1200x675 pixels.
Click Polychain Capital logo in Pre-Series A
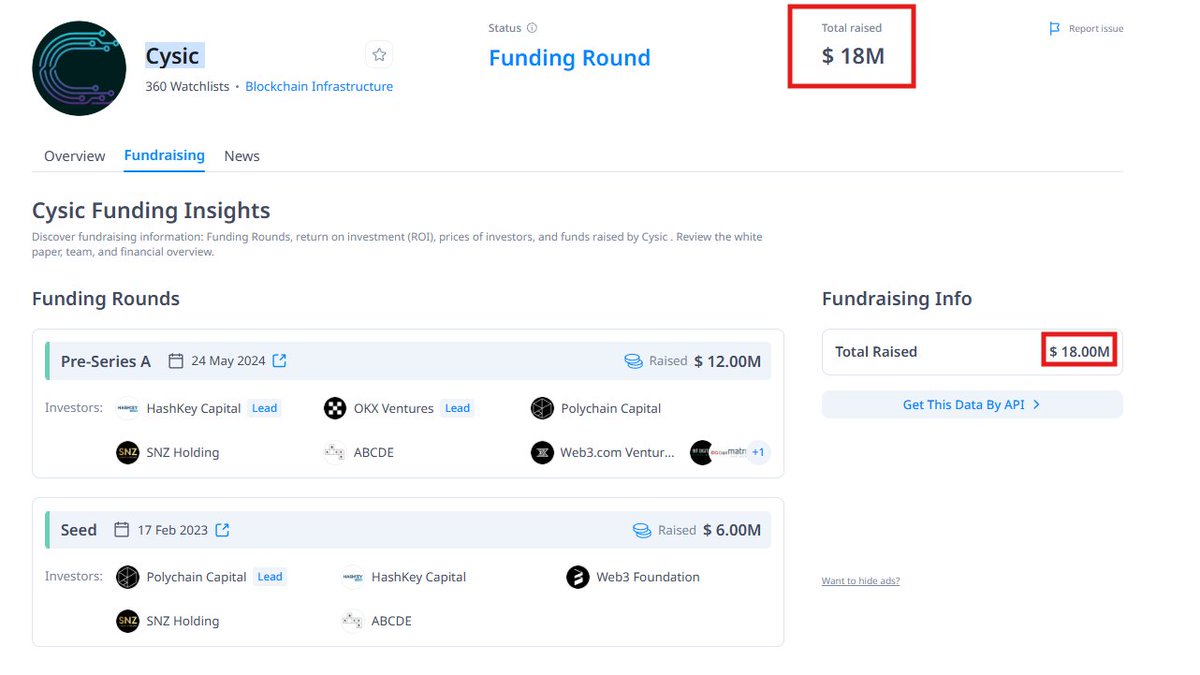pos(542,408)
